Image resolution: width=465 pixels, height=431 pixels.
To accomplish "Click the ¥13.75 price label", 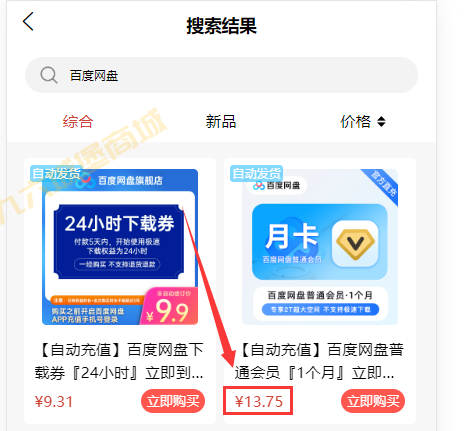I will [259, 401].
